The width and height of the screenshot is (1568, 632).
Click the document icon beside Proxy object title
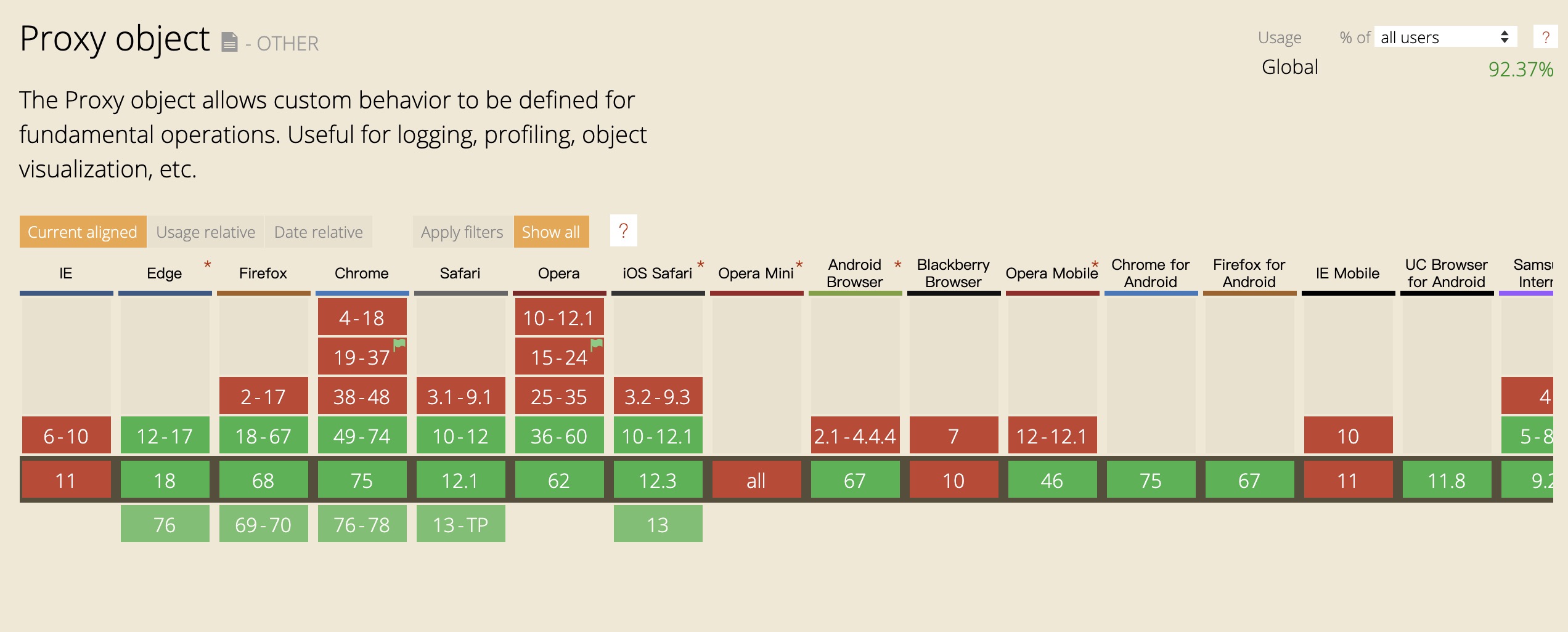(229, 43)
